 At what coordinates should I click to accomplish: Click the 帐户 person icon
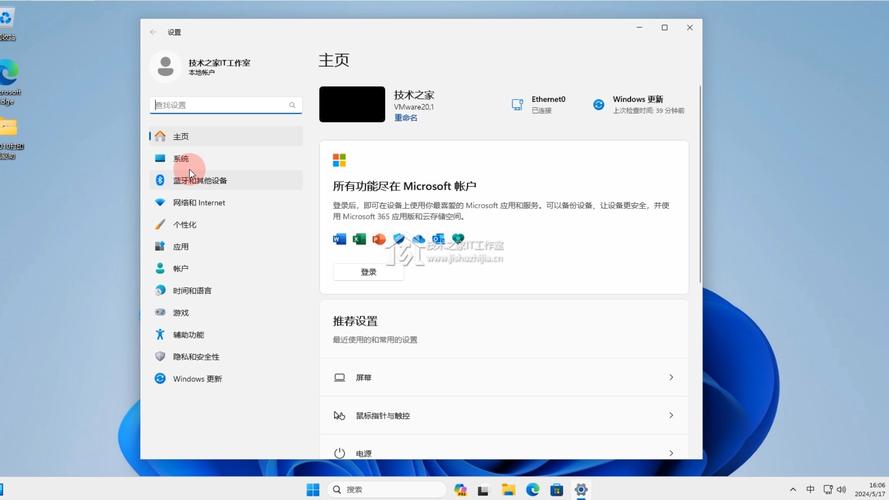click(160, 268)
